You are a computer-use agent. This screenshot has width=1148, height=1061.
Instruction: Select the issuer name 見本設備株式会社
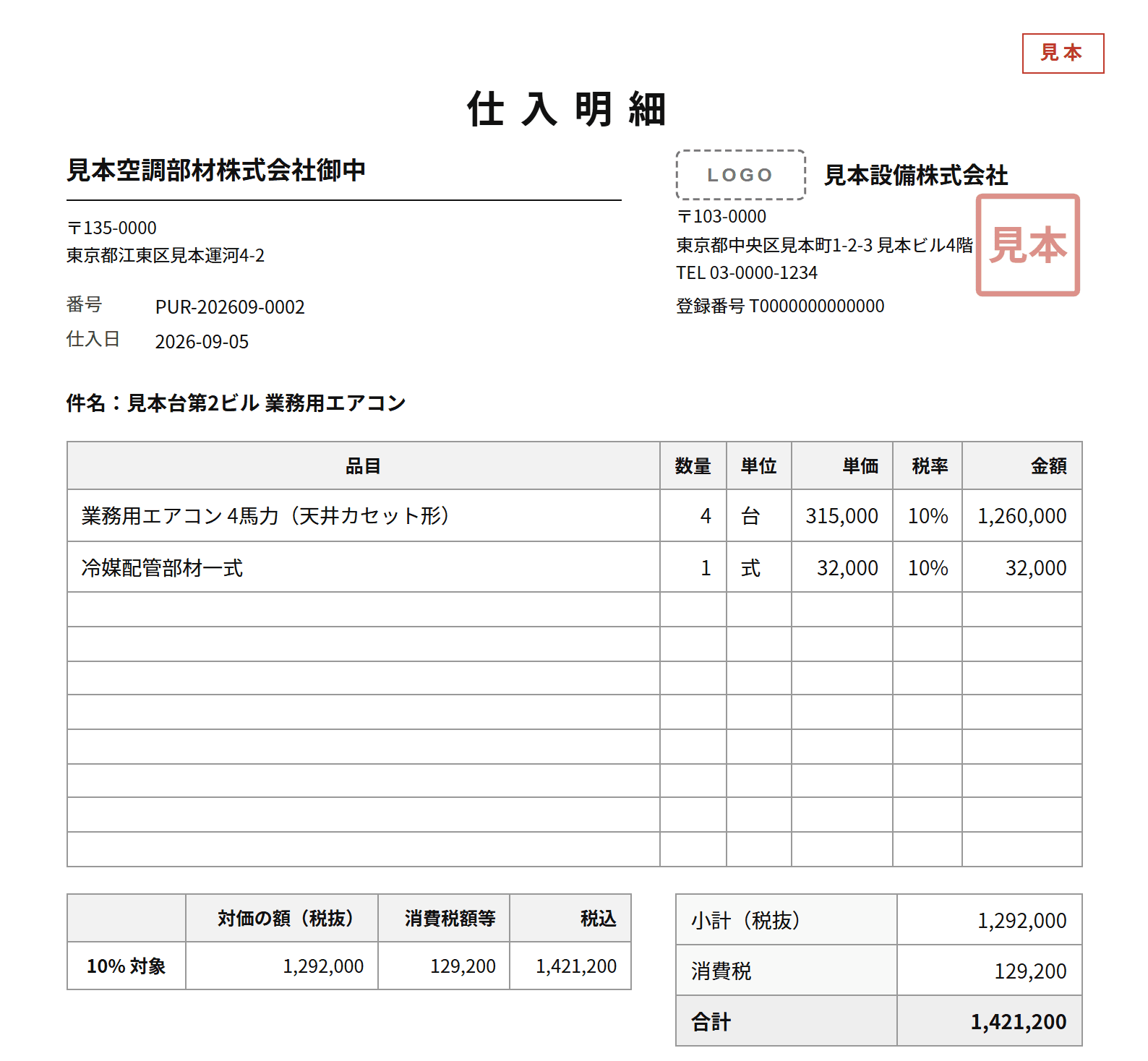point(916,175)
